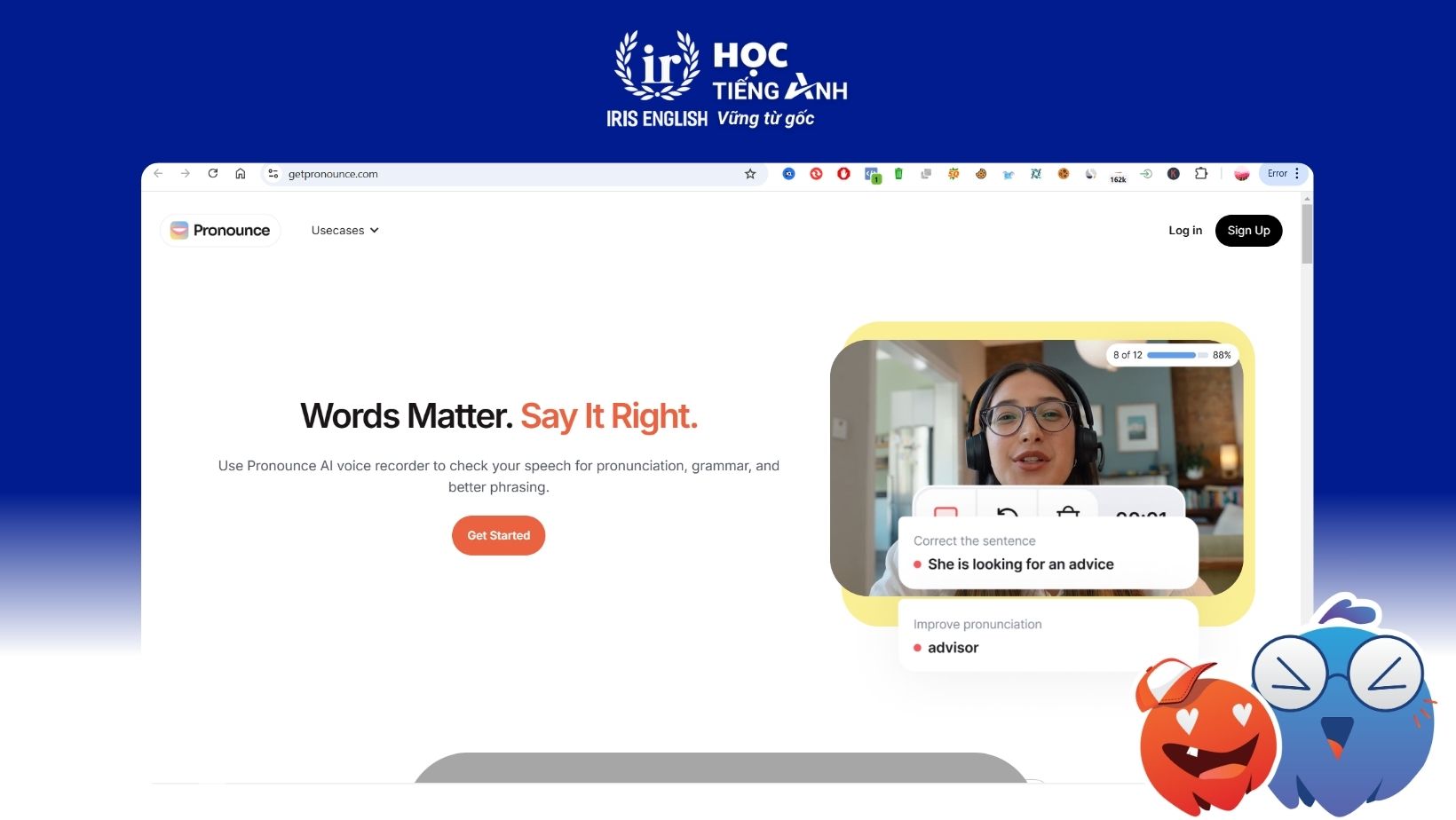Open Chrome menu via the Error three-dots button
The width and height of the screenshot is (1456, 820).
(x=1284, y=174)
